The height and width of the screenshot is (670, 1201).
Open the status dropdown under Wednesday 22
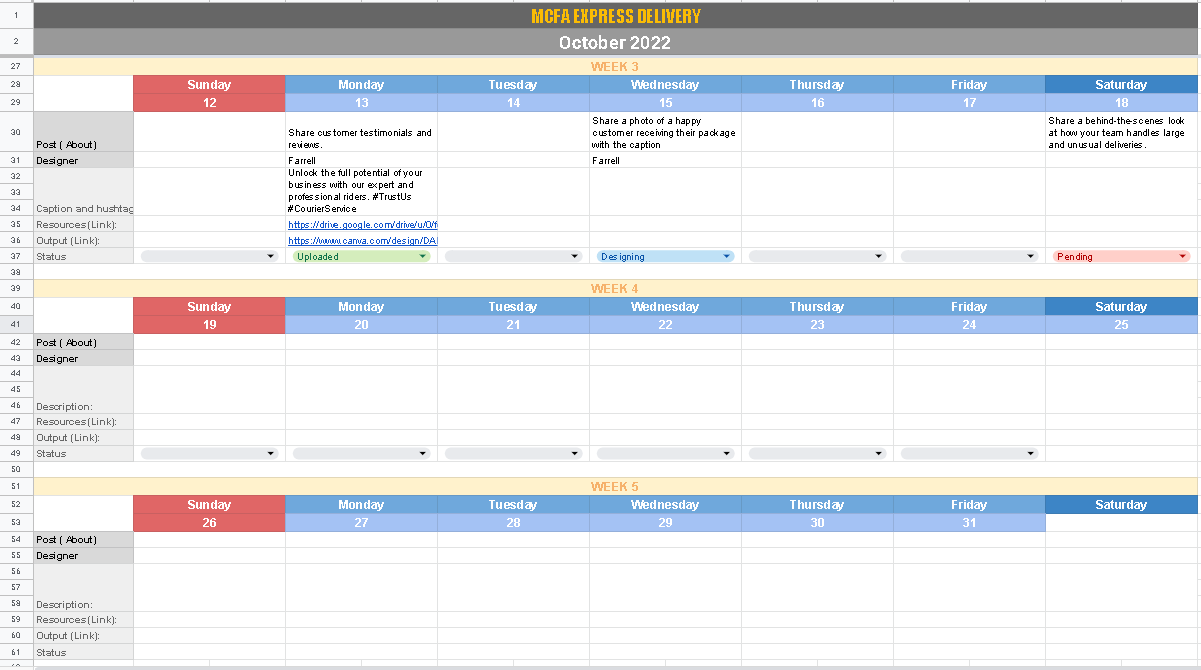[x=665, y=453]
